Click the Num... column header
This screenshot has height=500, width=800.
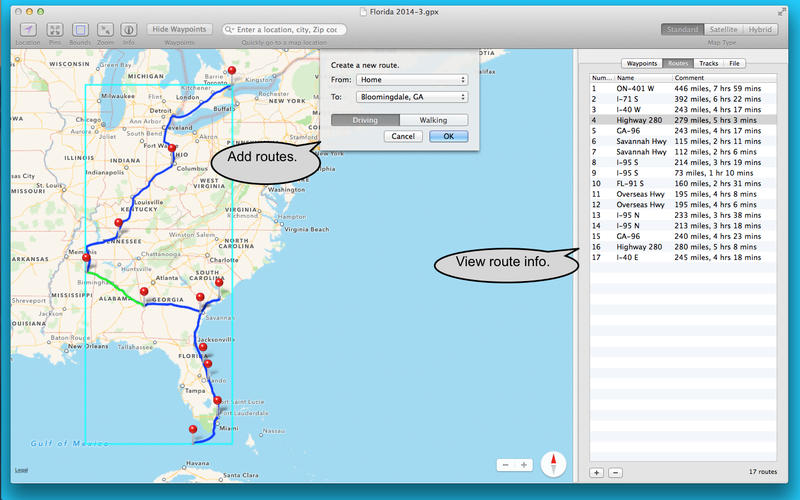coord(602,78)
